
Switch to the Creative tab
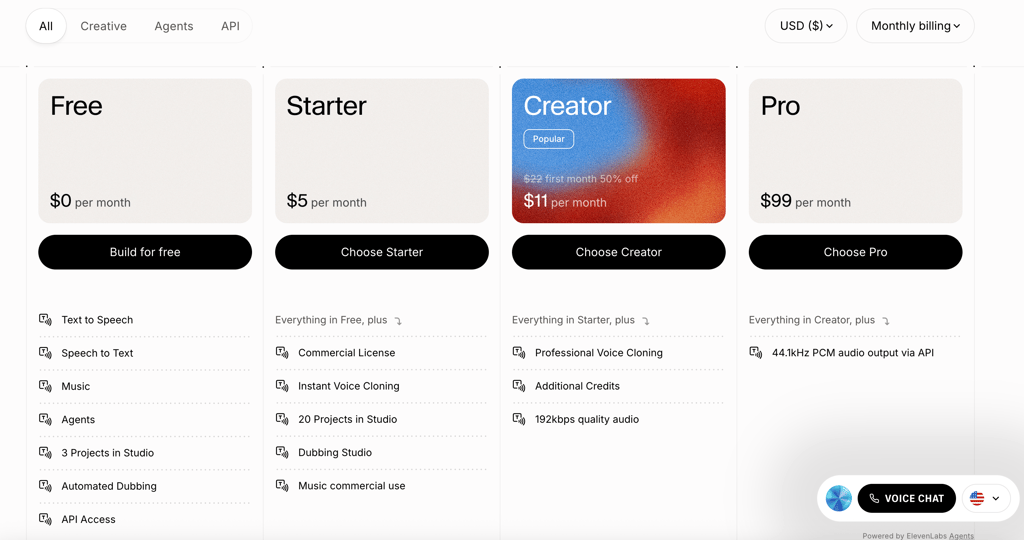[x=103, y=26]
